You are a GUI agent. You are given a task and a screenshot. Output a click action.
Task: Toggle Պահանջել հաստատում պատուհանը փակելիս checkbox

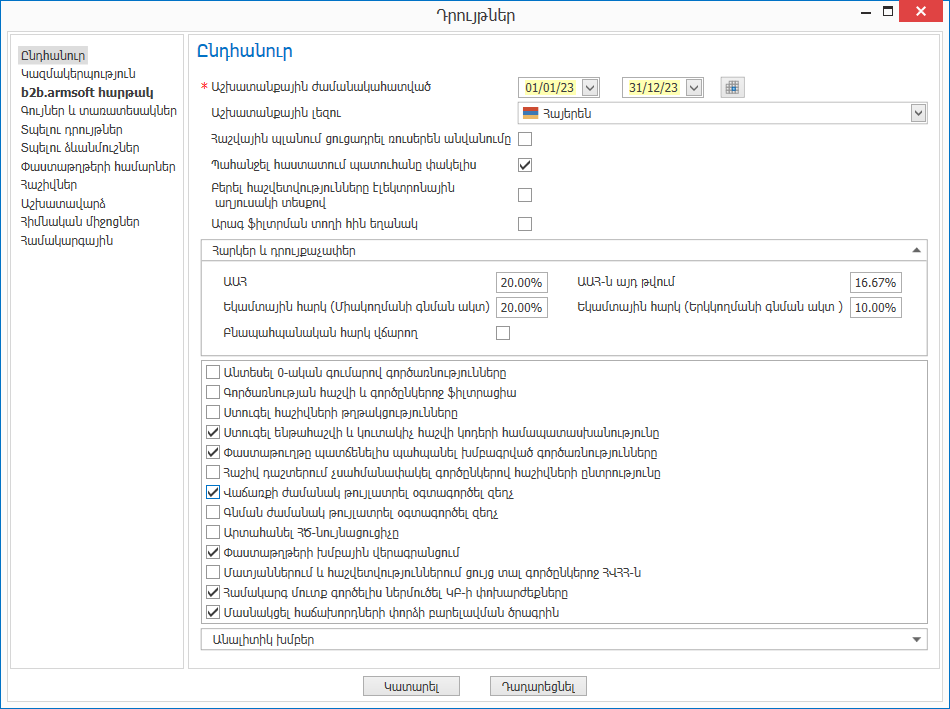[x=525, y=165]
